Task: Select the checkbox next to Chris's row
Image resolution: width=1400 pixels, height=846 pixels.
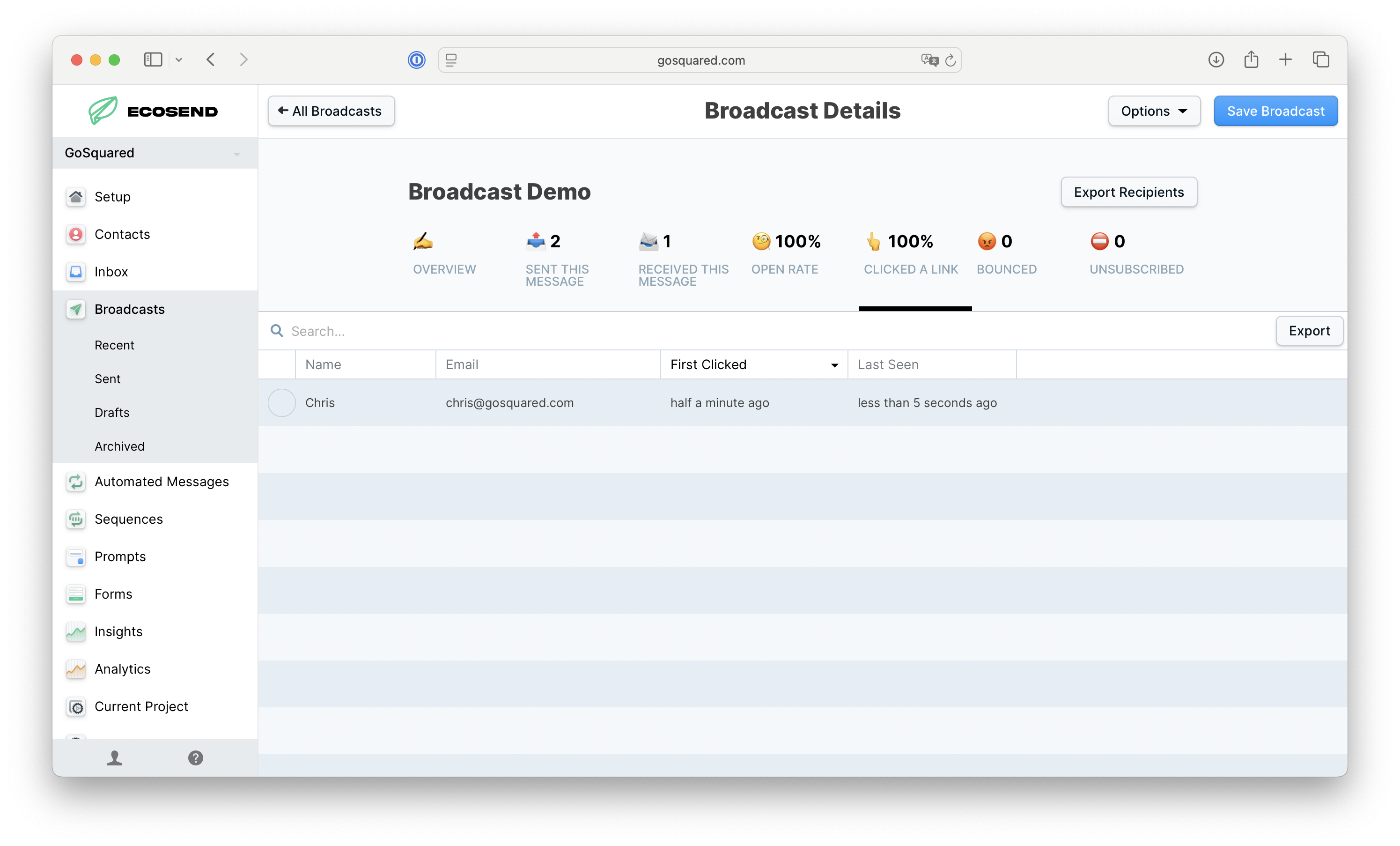Action: click(281, 402)
